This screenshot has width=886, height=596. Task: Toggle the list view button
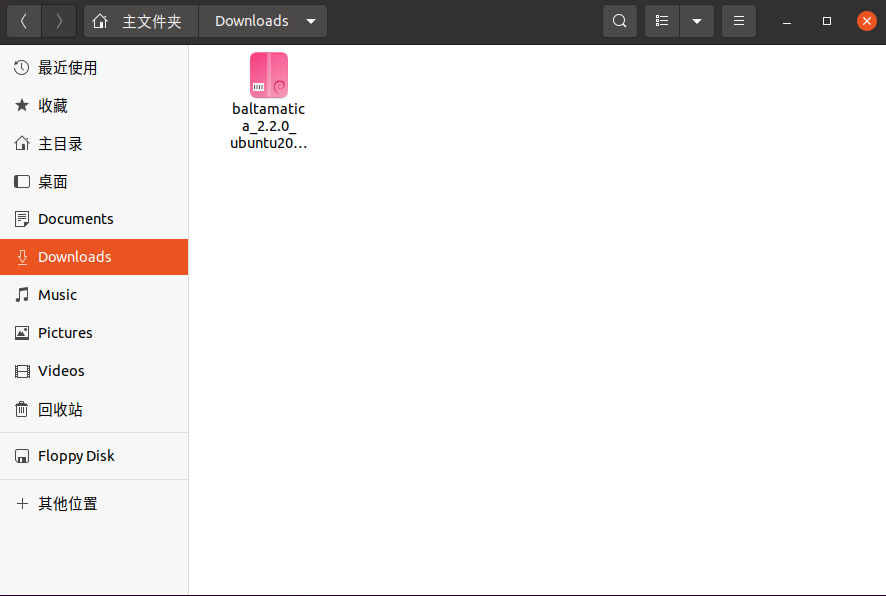(x=662, y=21)
